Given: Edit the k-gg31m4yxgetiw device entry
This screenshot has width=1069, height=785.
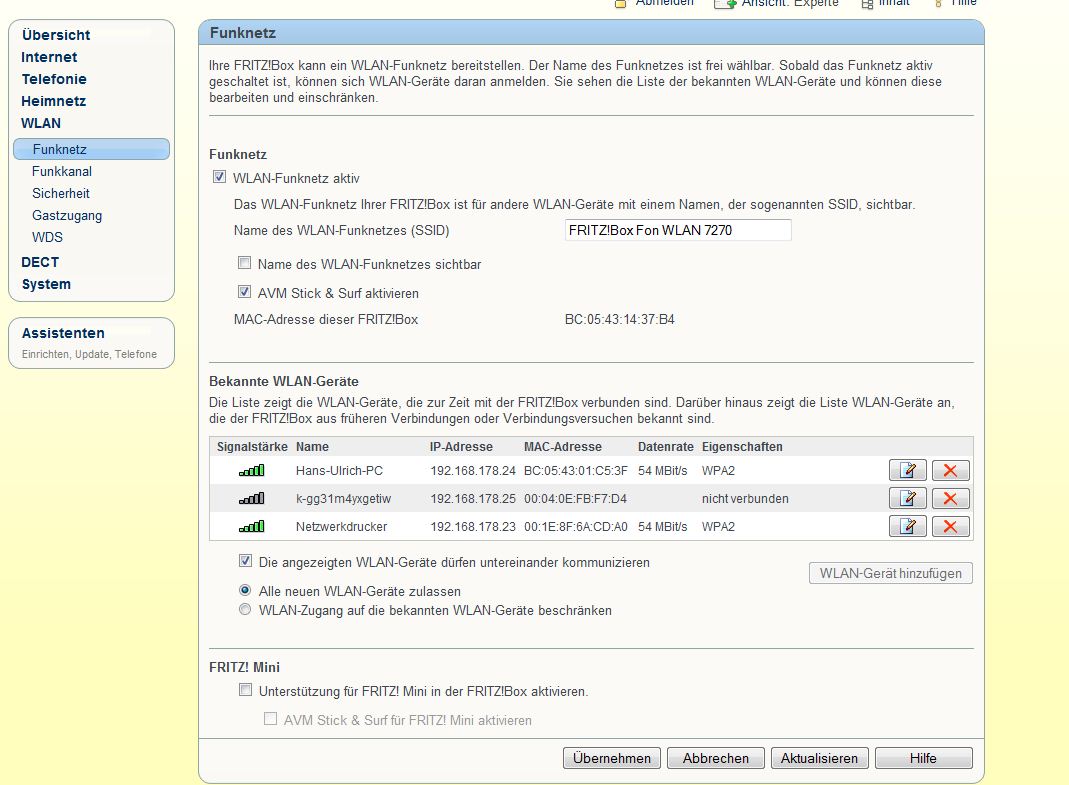Looking at the screenshot, I should (x=907, y=499).
